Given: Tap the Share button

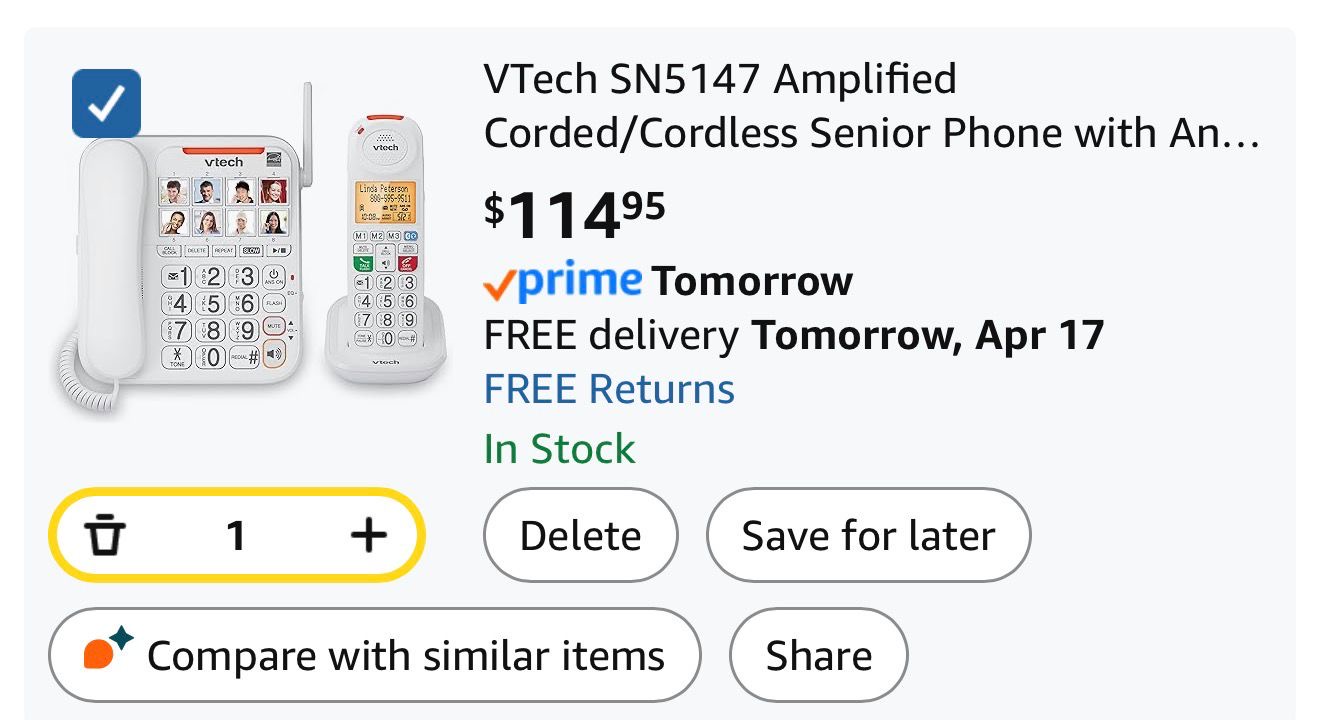Looking at the screenshot, I should tap(818, 656).
